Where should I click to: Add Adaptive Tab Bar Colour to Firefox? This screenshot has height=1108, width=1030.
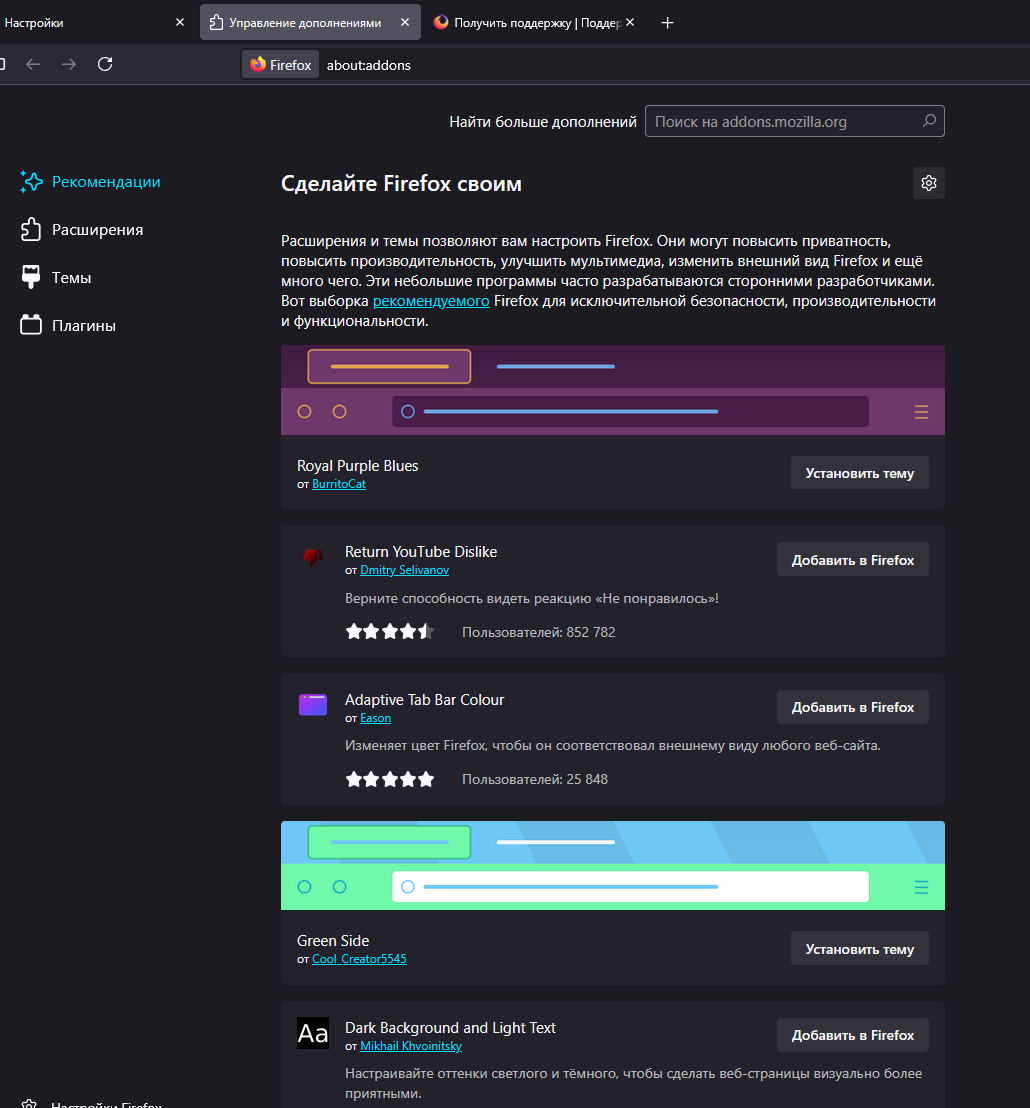pyautogui.click(x=853, y=707)
